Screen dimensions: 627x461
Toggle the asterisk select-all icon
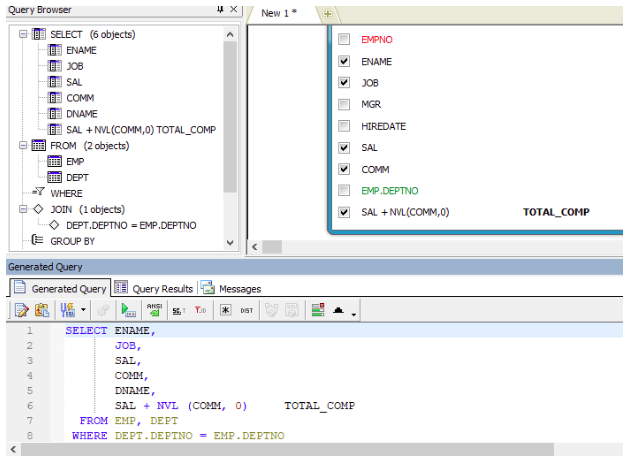coord(226,310)
